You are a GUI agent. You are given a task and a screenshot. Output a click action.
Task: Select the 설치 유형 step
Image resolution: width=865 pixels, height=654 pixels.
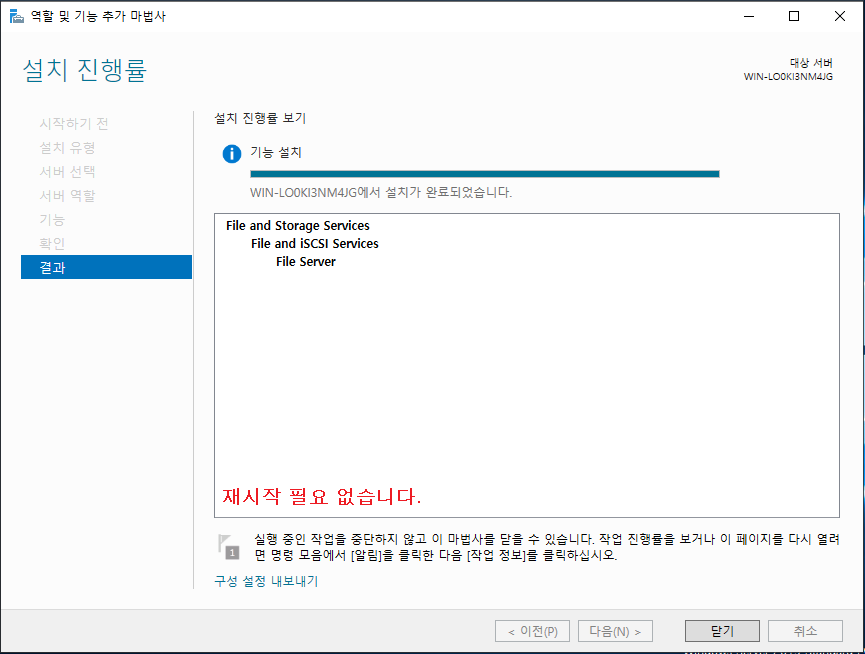67,147
